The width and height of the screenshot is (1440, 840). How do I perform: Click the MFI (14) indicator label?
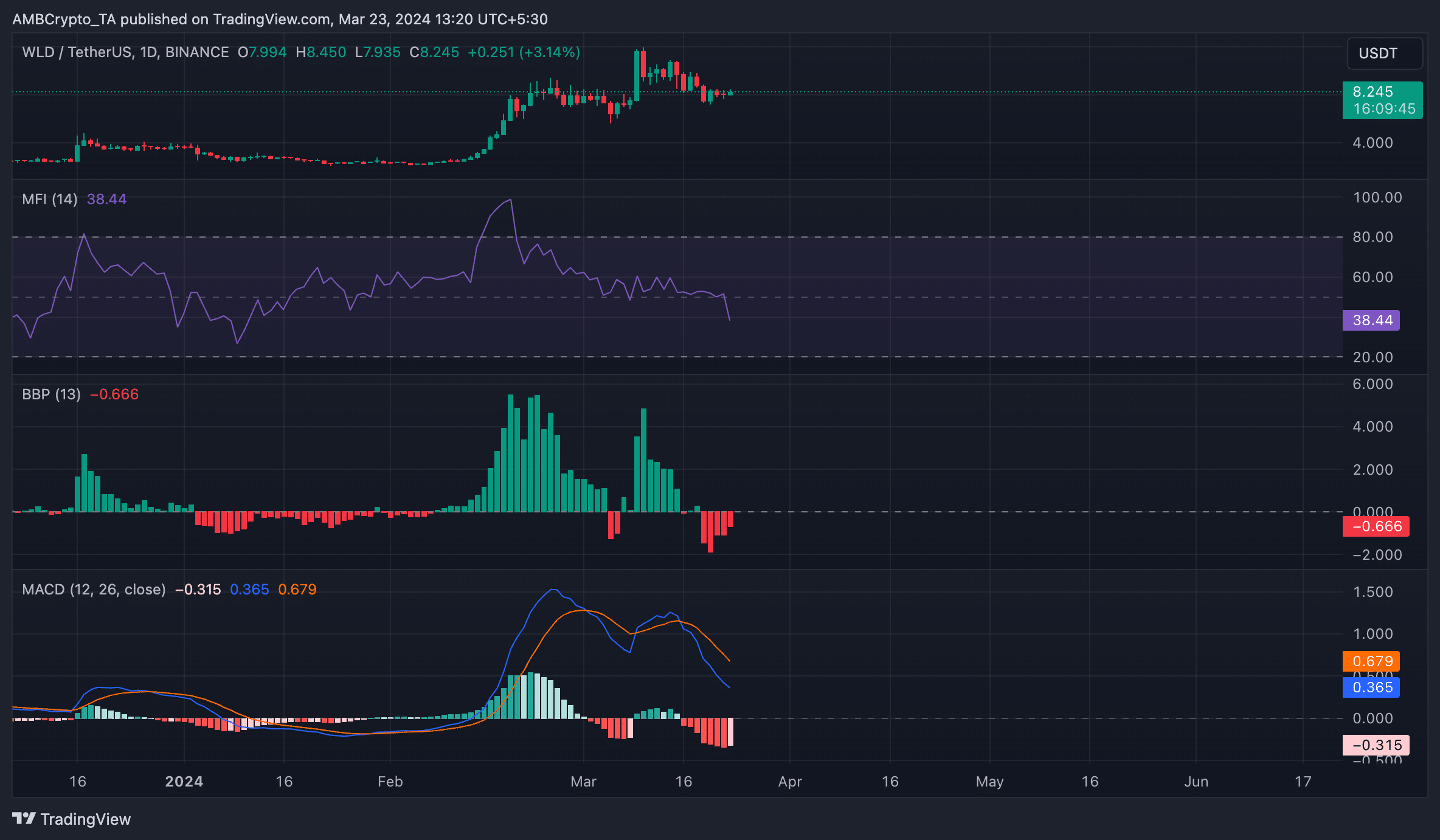50,199
